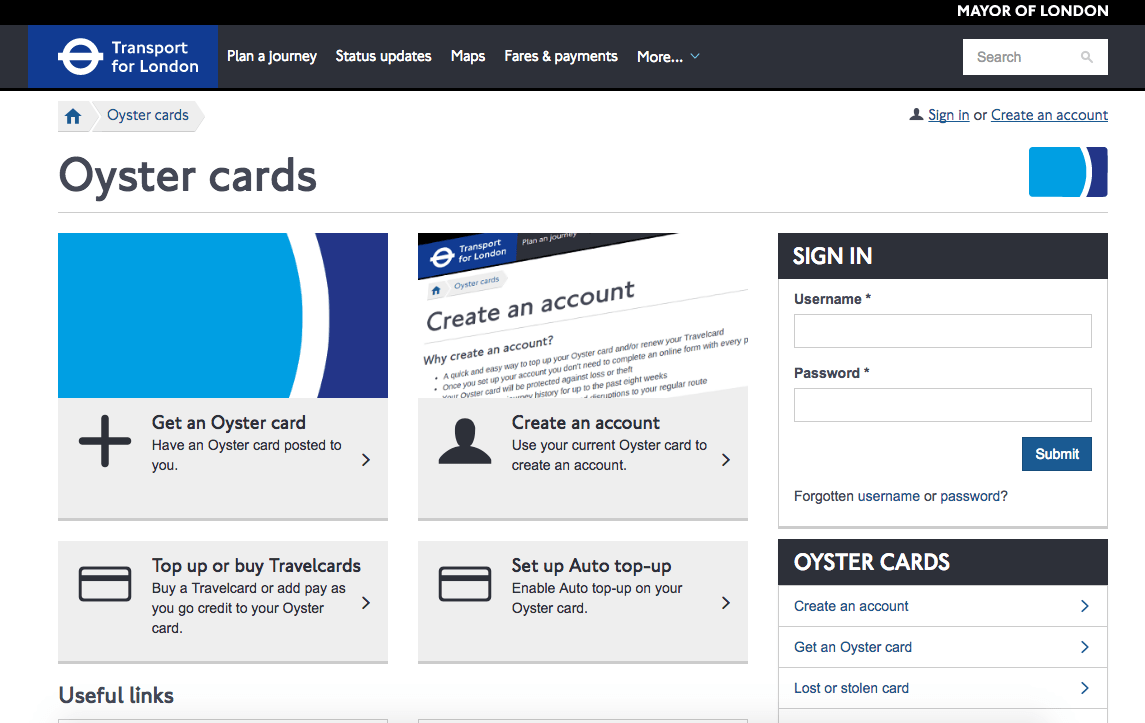Click the Sign in link at top right
Viewport: 1145px width, 723px height.
click(x=949, y=115)
